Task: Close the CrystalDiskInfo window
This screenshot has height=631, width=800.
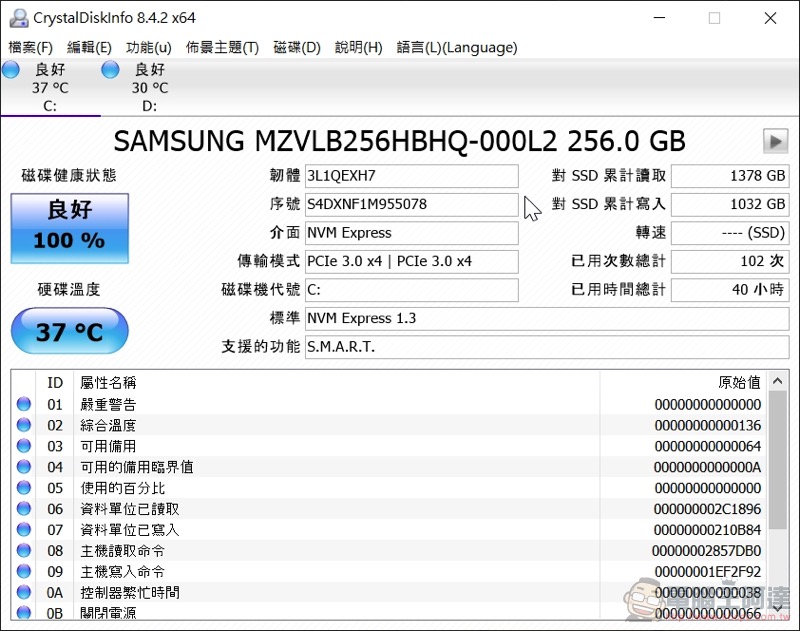Action: click(x=770, y=18)
